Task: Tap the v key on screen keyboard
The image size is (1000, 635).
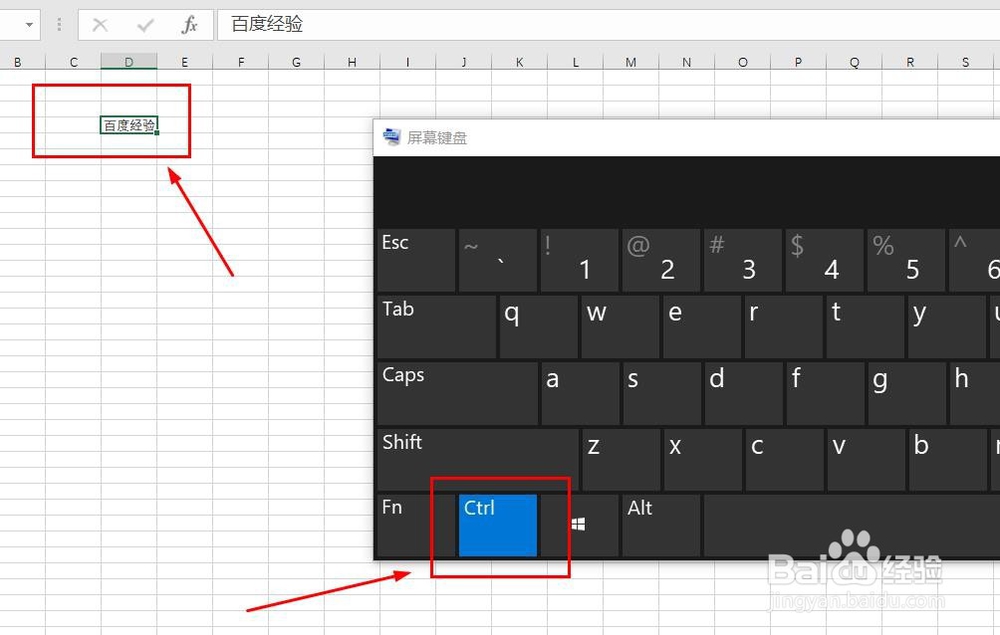Action: pyautogui.click(x=866, y=460)
